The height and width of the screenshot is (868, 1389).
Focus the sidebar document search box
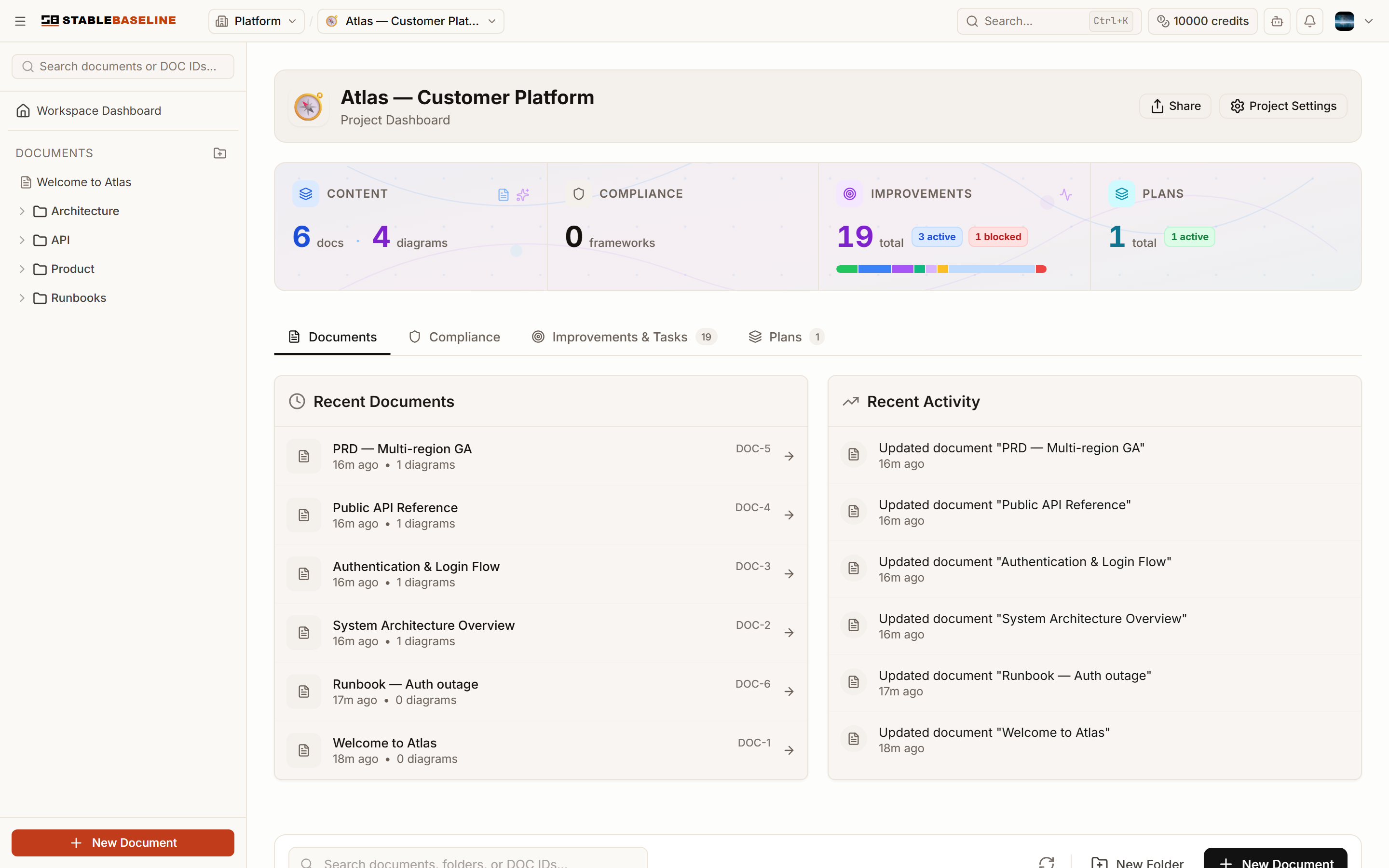tap(123, 67)
